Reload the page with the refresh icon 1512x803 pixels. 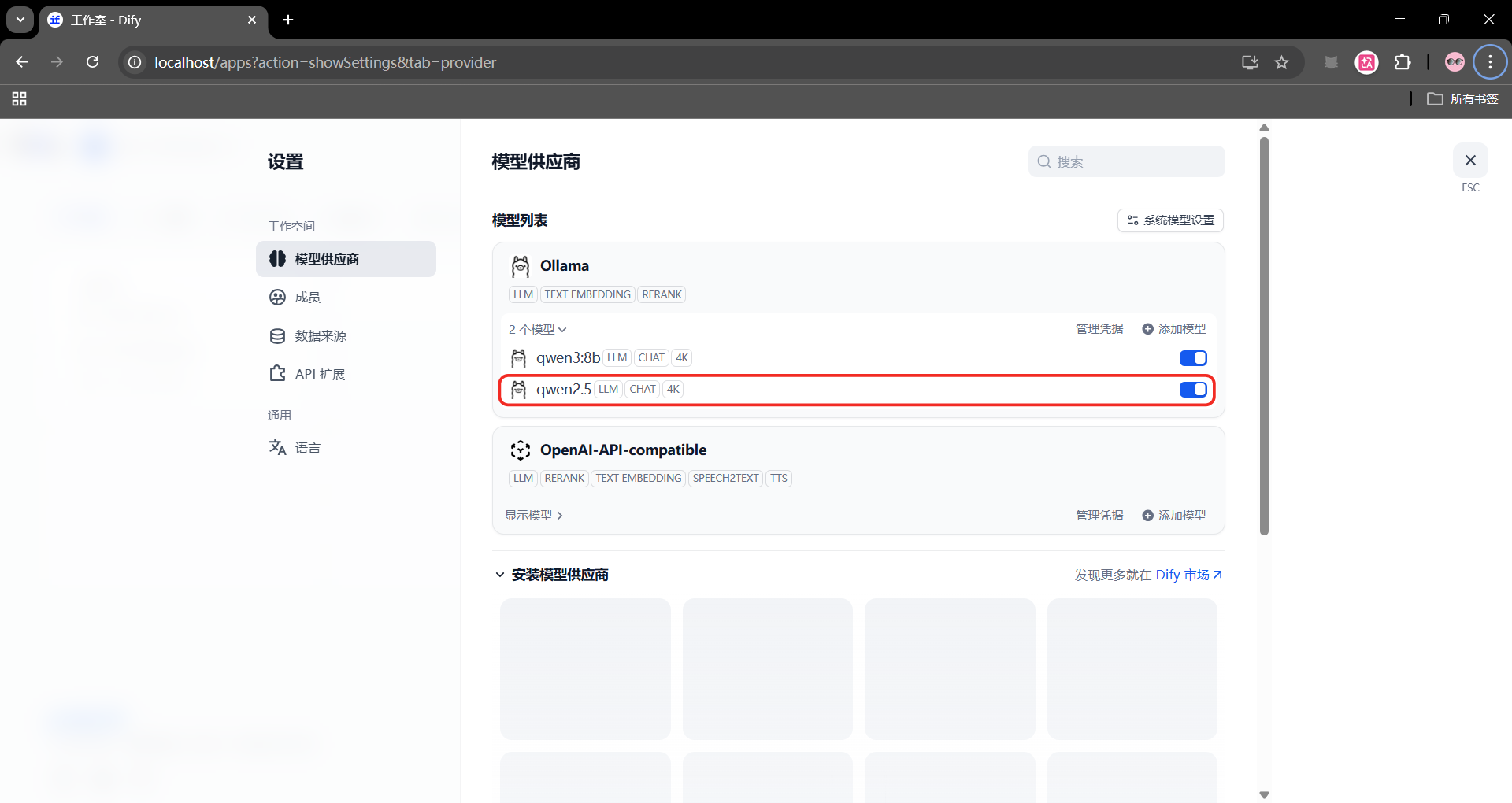tap(92, 62)
